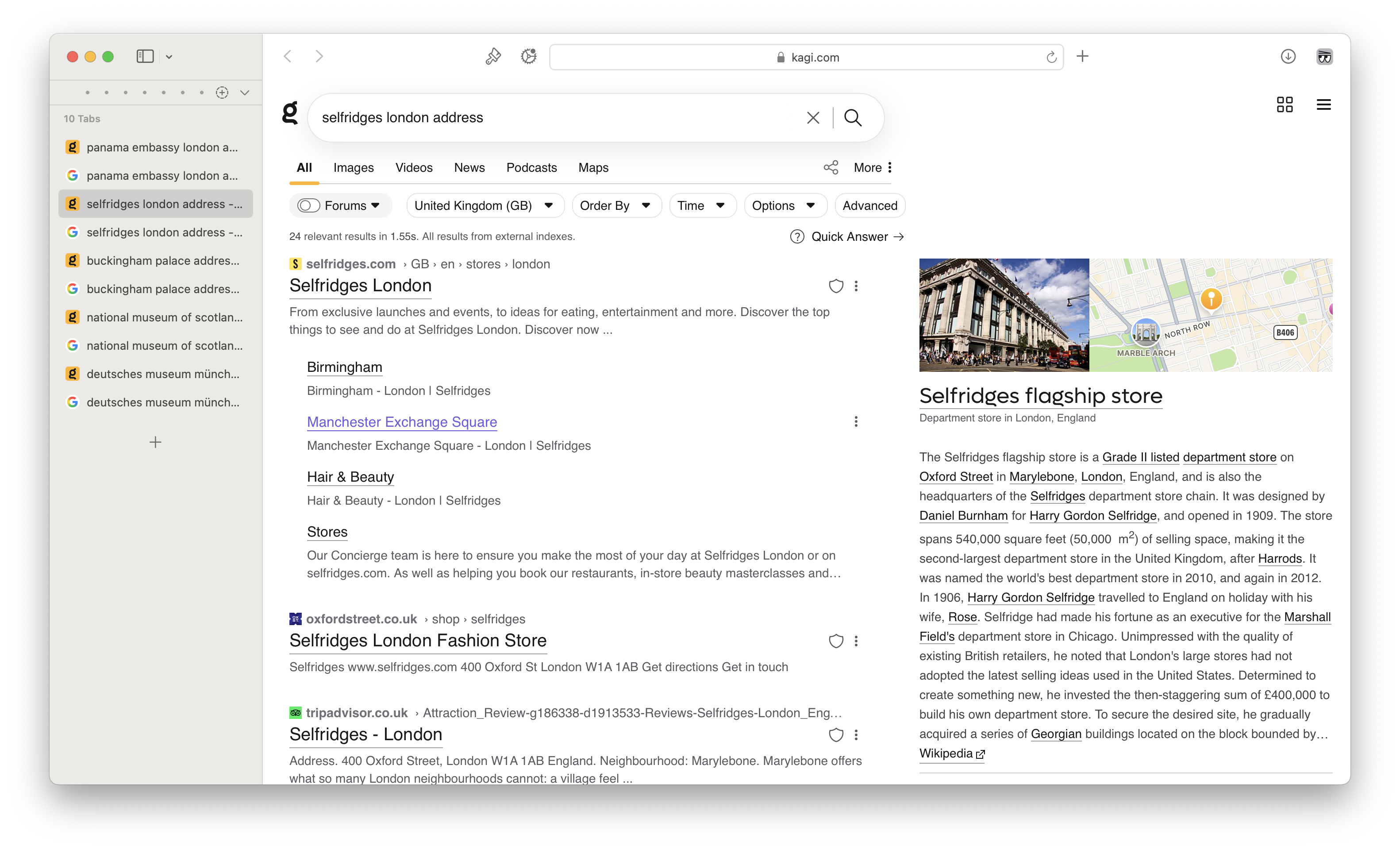Open the Order By dropdown

(615, 206)
